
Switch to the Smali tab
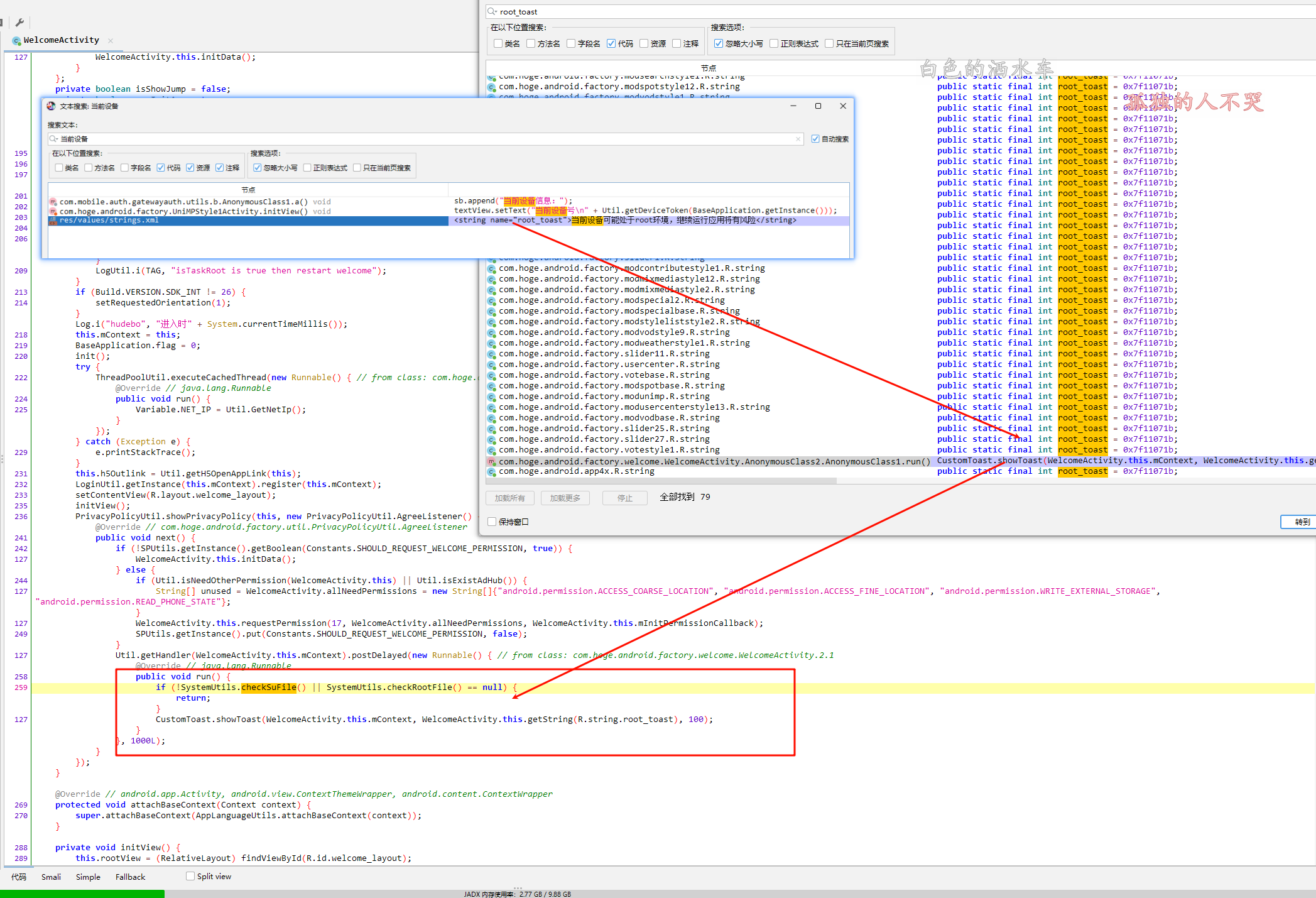51,877
